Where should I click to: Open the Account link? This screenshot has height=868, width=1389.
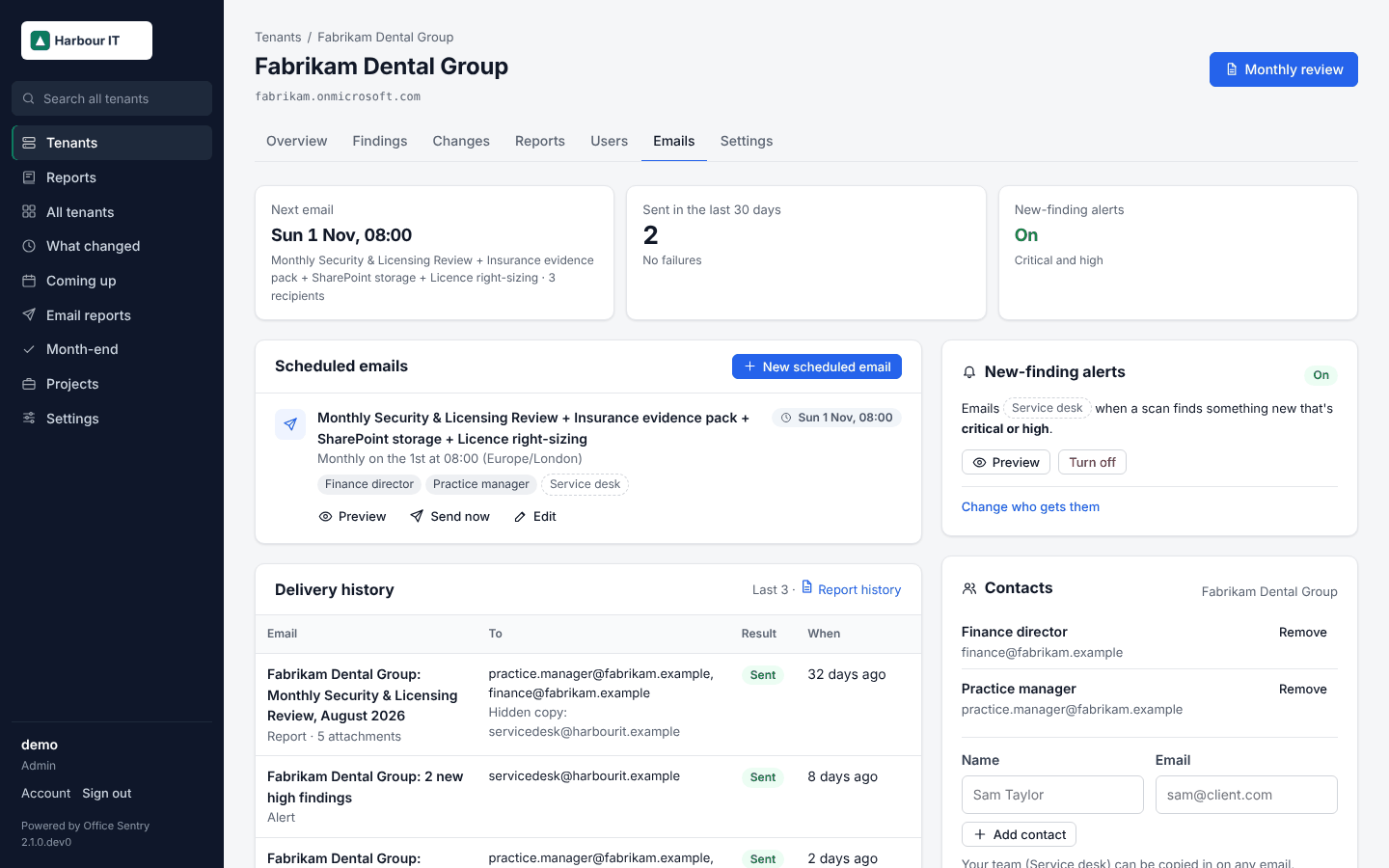click(46, 793)
